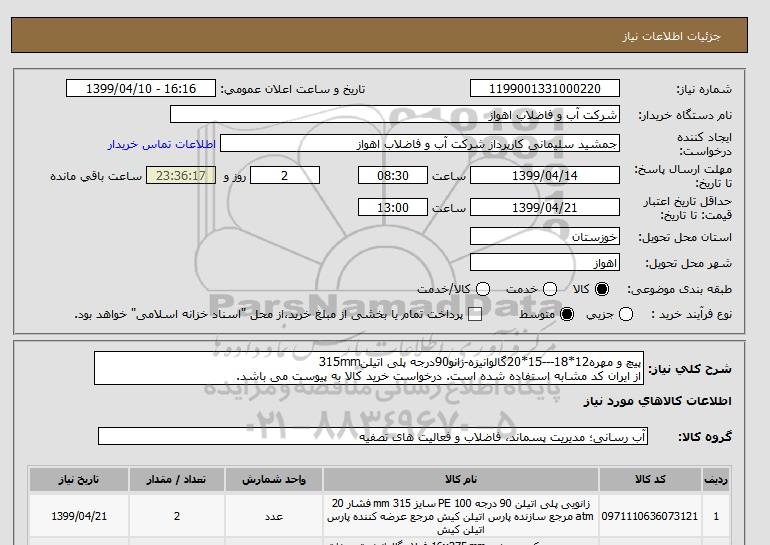
Task: Click the announcement date field 1399/04/10 - 16:16
Action: coord(141,88)
